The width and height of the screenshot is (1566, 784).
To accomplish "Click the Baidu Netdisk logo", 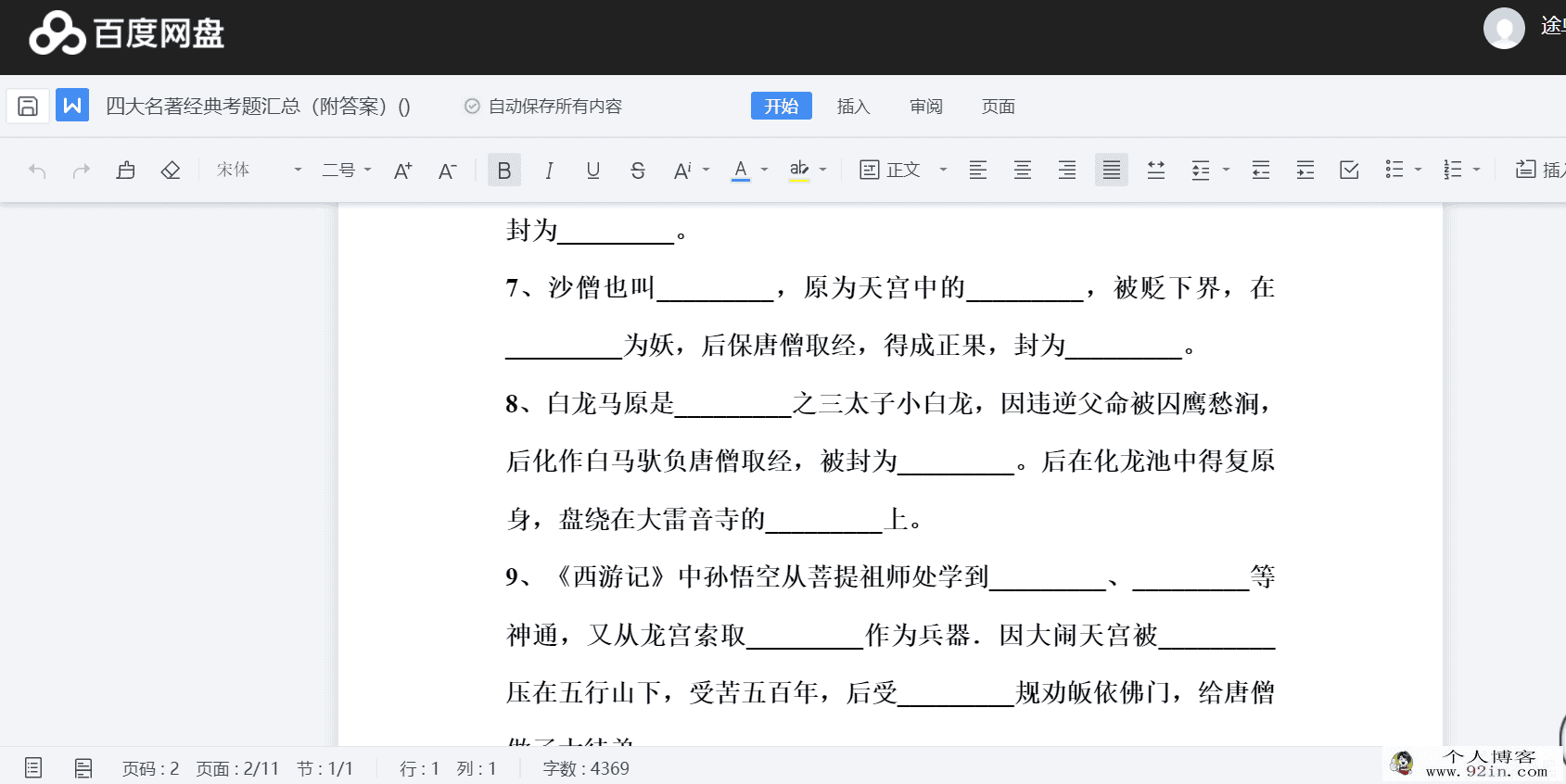I will 126,33.
